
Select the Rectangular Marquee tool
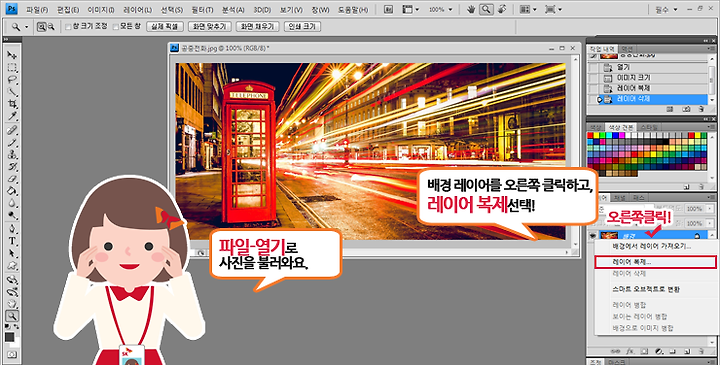click(12, 67)
